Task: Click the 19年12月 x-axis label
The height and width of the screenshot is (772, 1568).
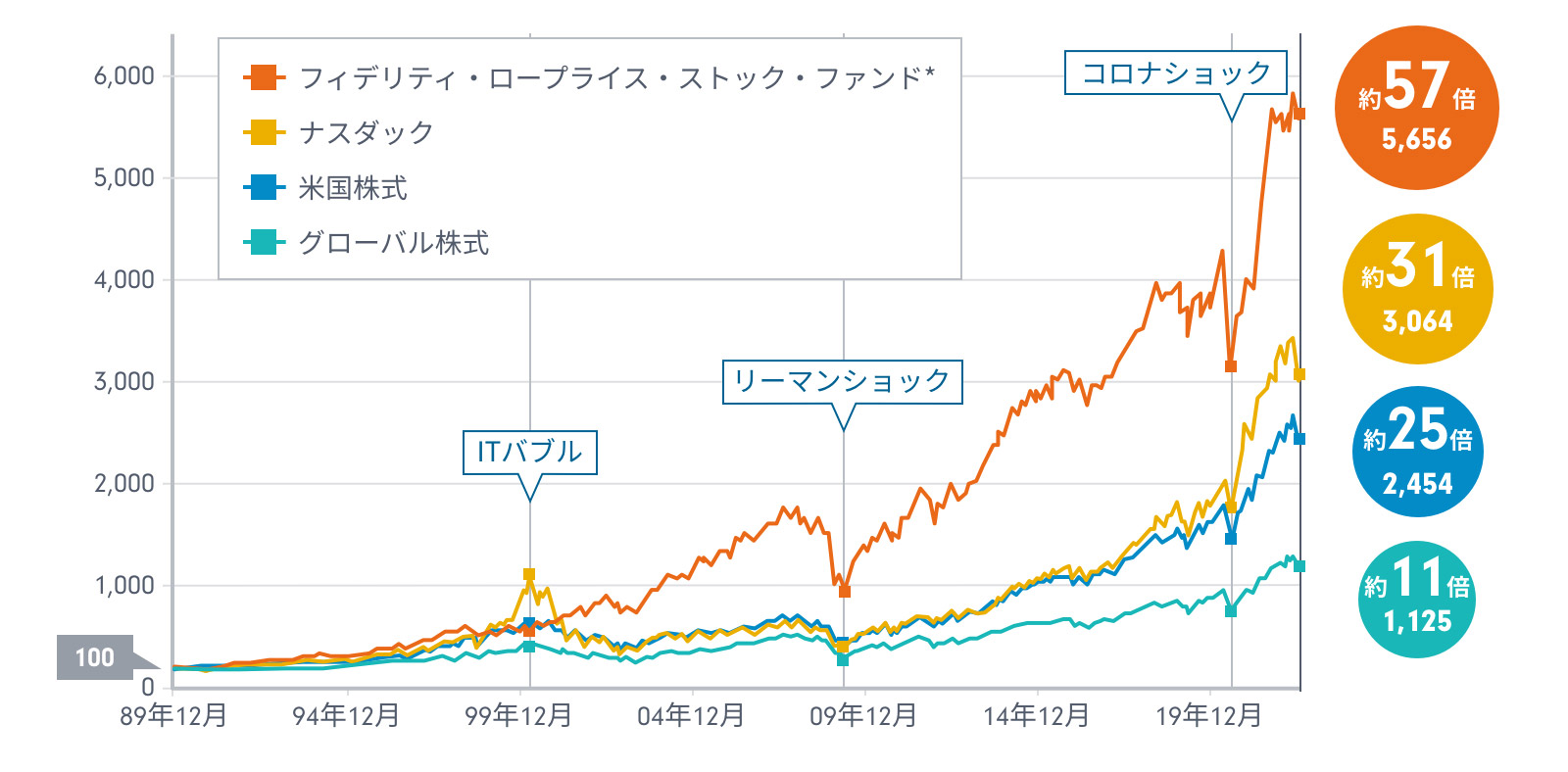Action: coord(1208,716)
